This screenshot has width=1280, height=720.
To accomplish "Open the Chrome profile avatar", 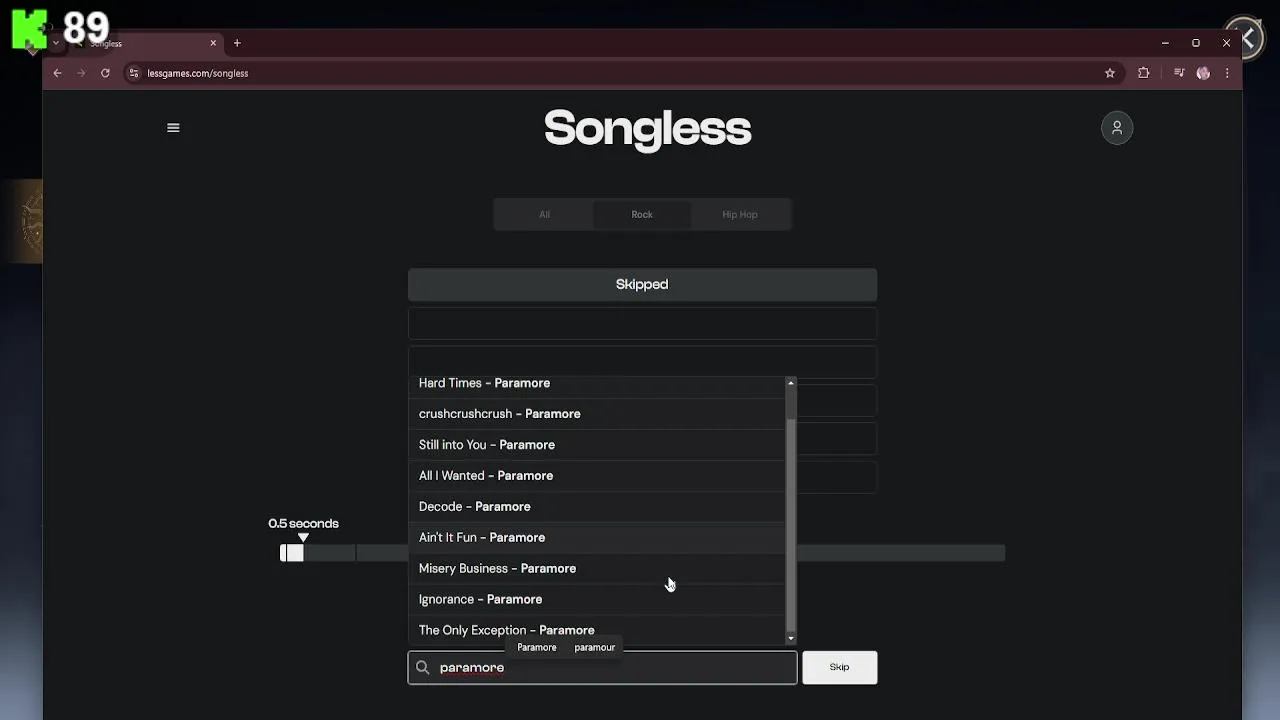I will coord(1203,73).
